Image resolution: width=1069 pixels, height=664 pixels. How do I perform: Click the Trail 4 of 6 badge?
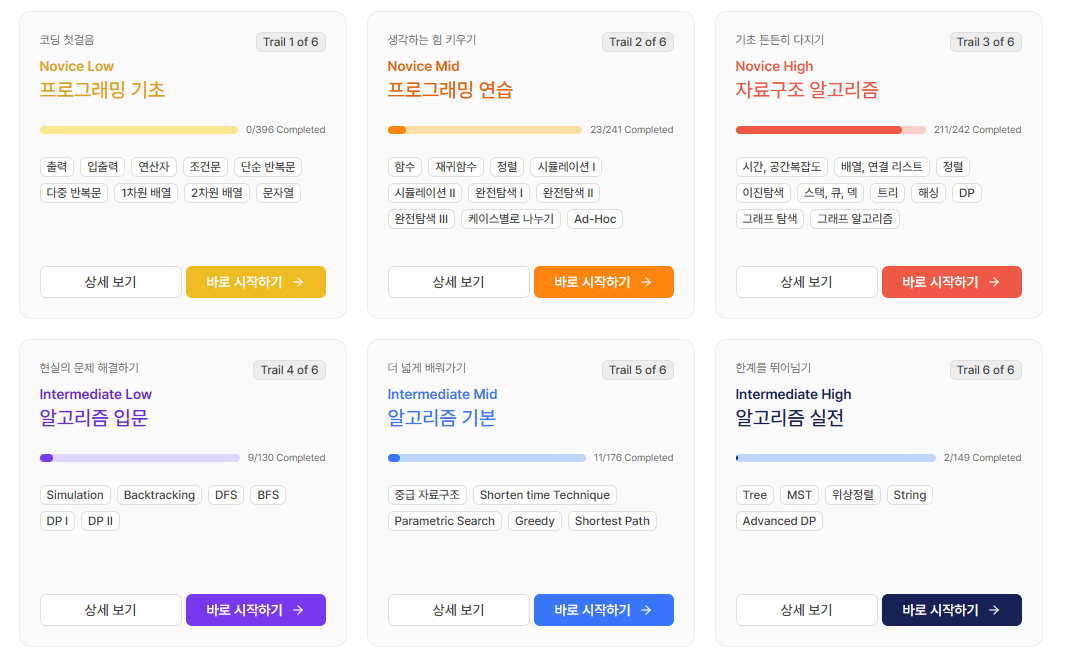(x=289, y=369)
